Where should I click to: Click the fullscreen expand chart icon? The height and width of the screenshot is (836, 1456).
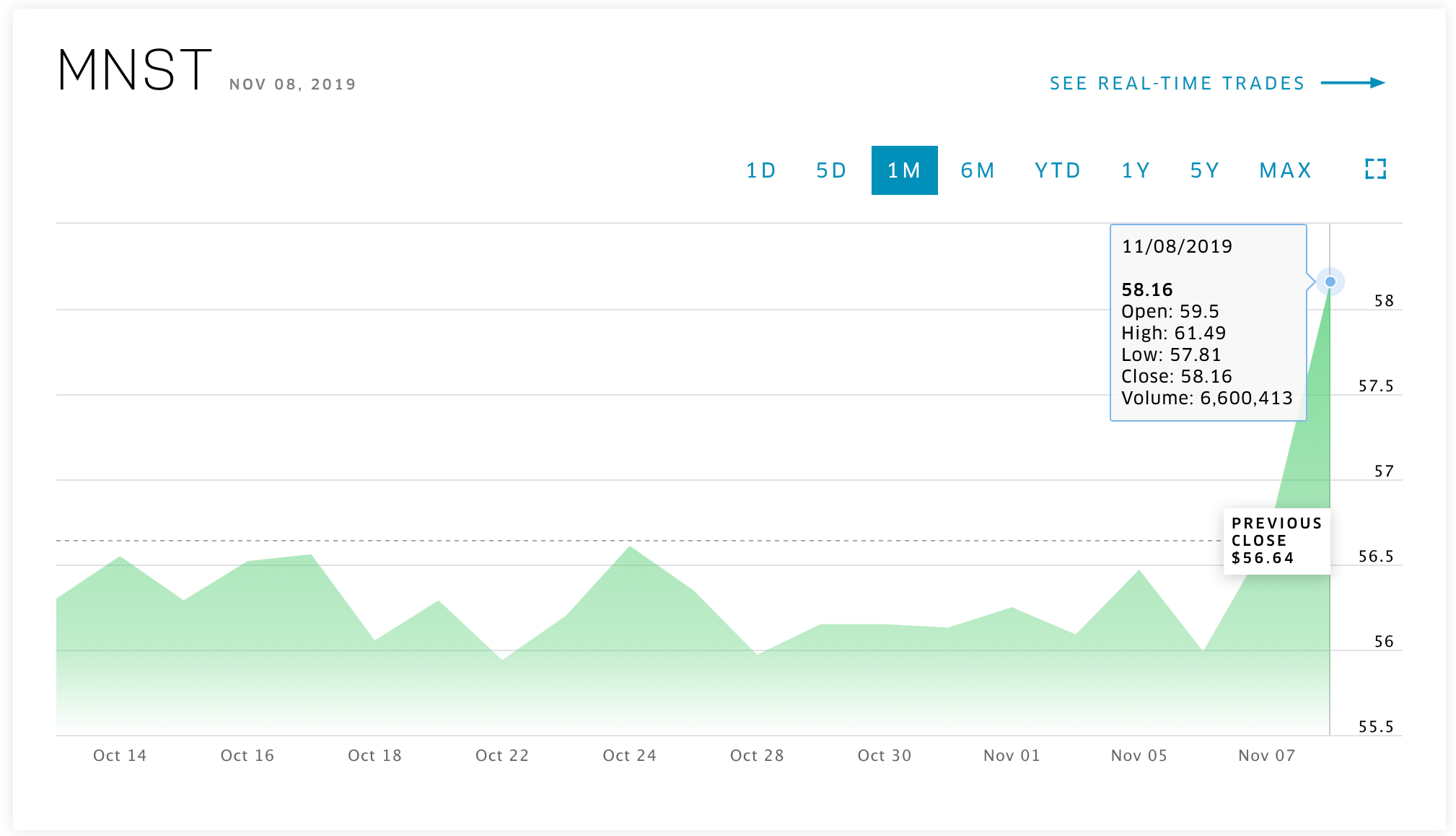tap(1375, 170)
